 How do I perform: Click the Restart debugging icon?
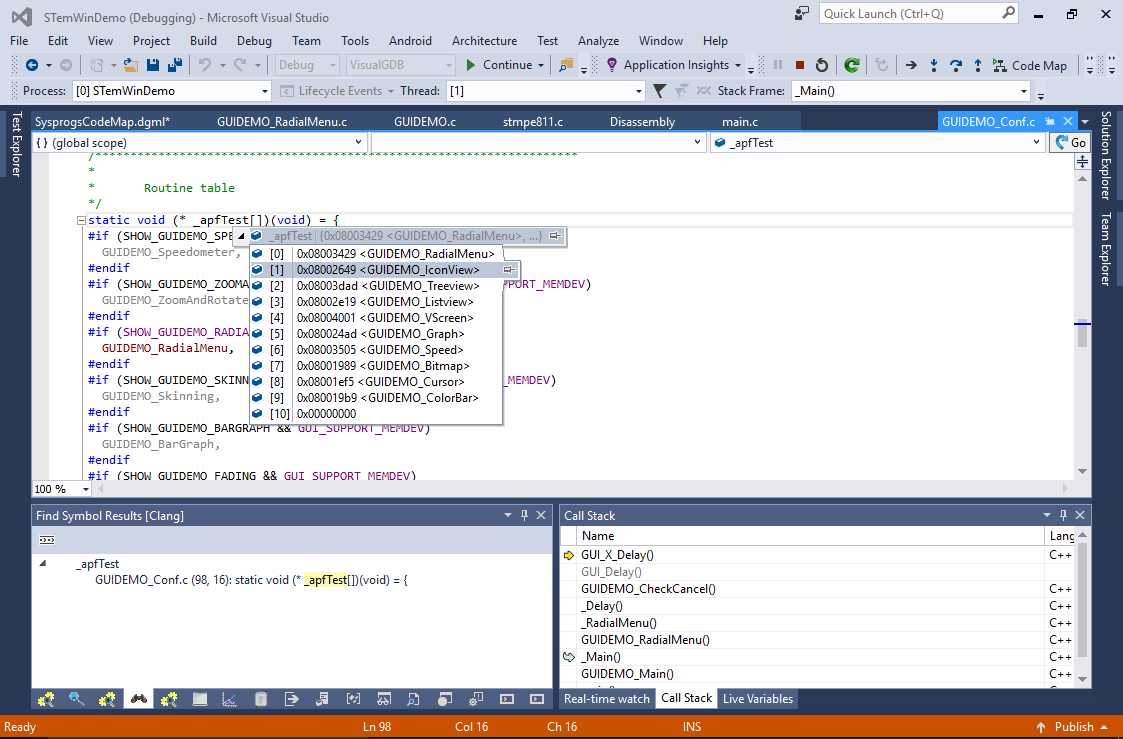click(821, 65)
